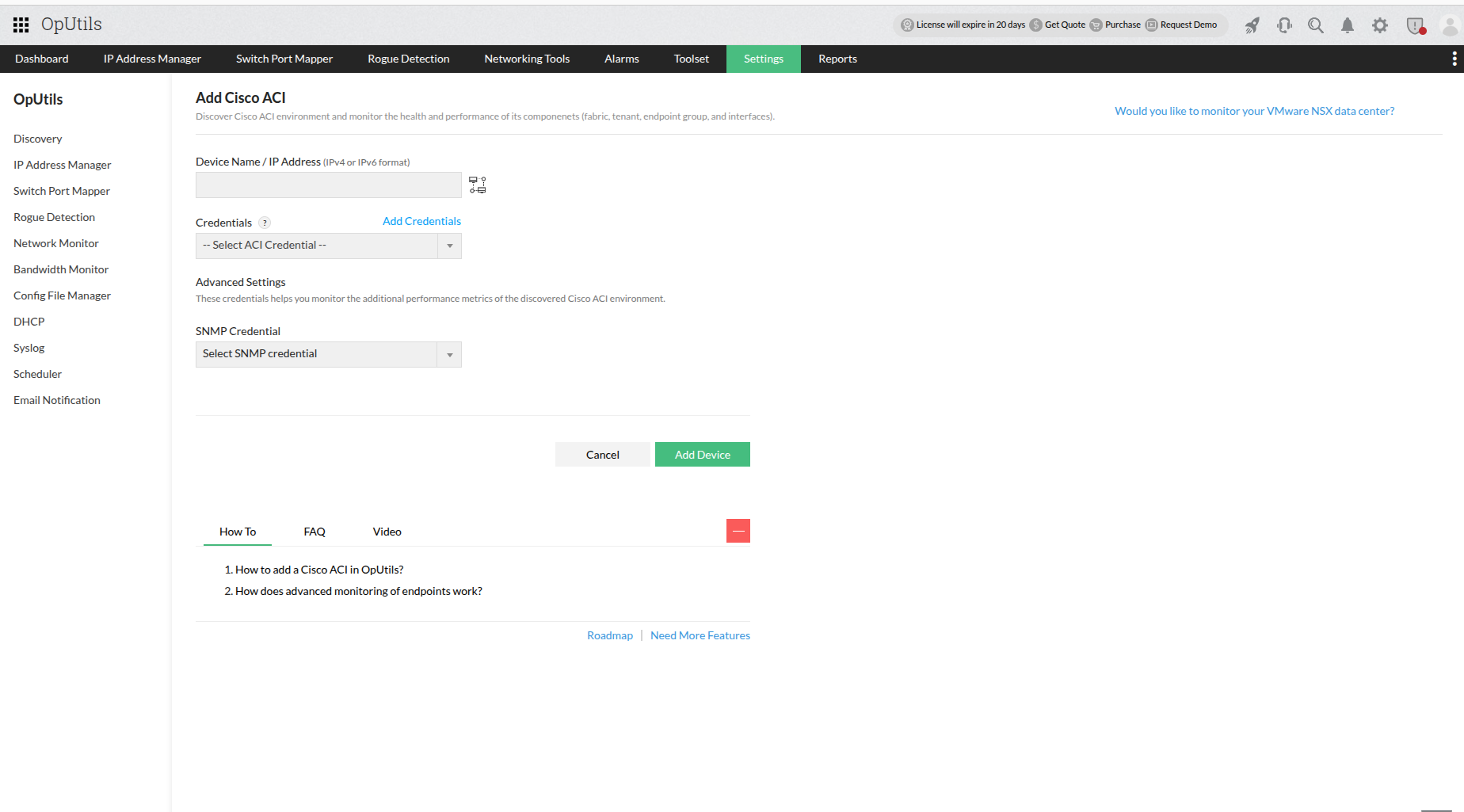Click the license will expire in 20 days text

pyautogui.click(x=970, y=25)
